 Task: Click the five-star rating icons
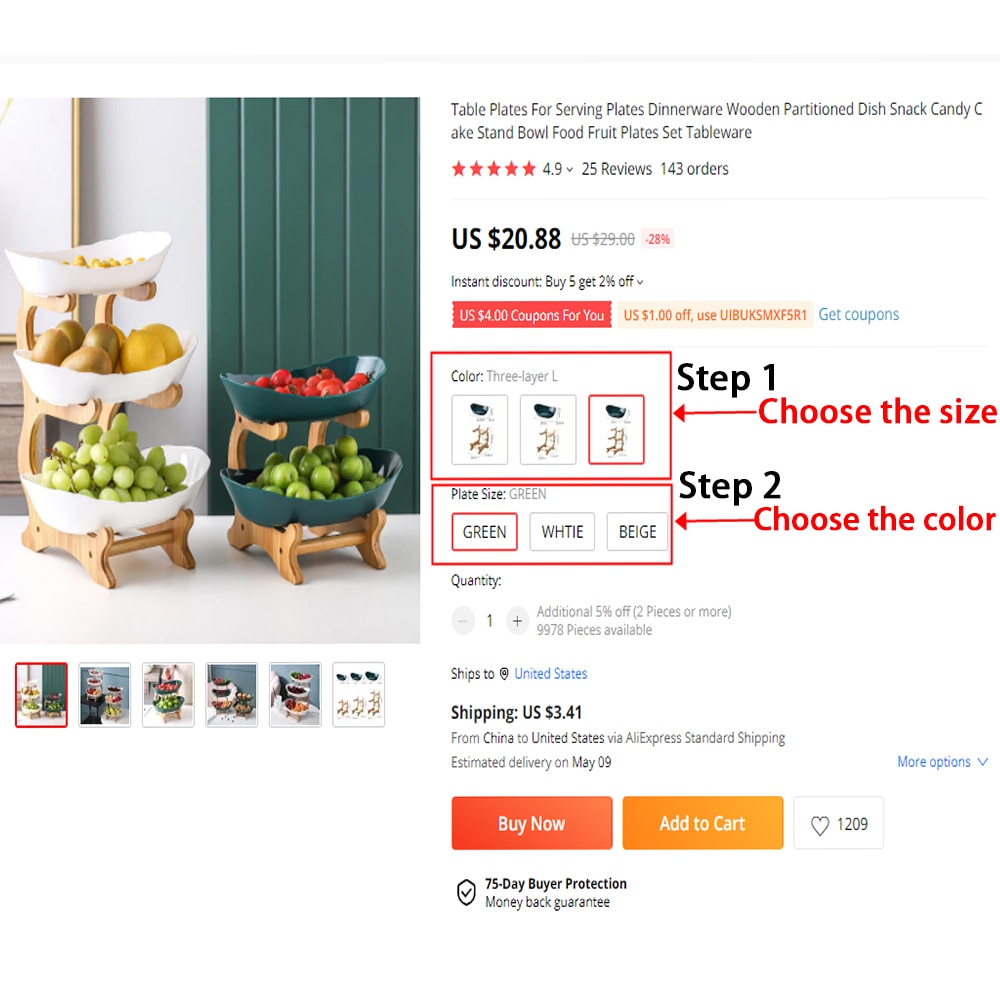click(x=494, y=169)
